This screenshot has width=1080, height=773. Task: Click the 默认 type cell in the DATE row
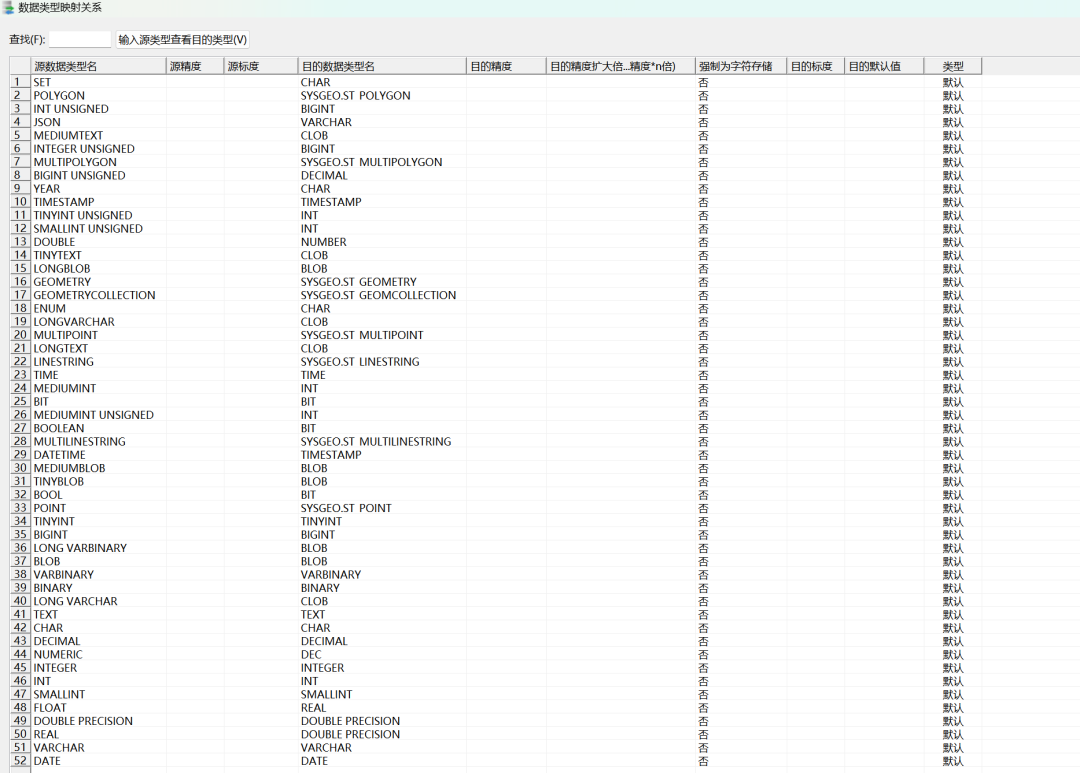point(952,761)
